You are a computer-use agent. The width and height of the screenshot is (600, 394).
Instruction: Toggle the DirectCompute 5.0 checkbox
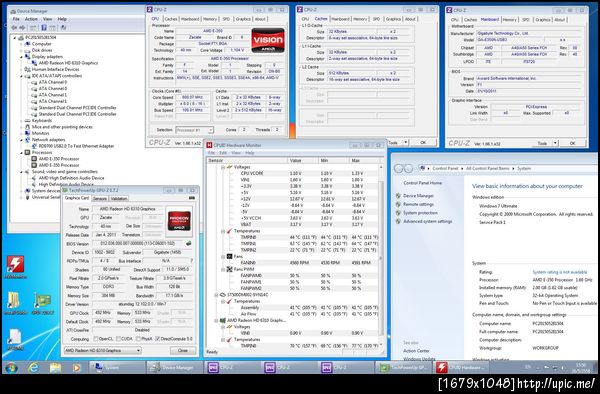(157, 339)
